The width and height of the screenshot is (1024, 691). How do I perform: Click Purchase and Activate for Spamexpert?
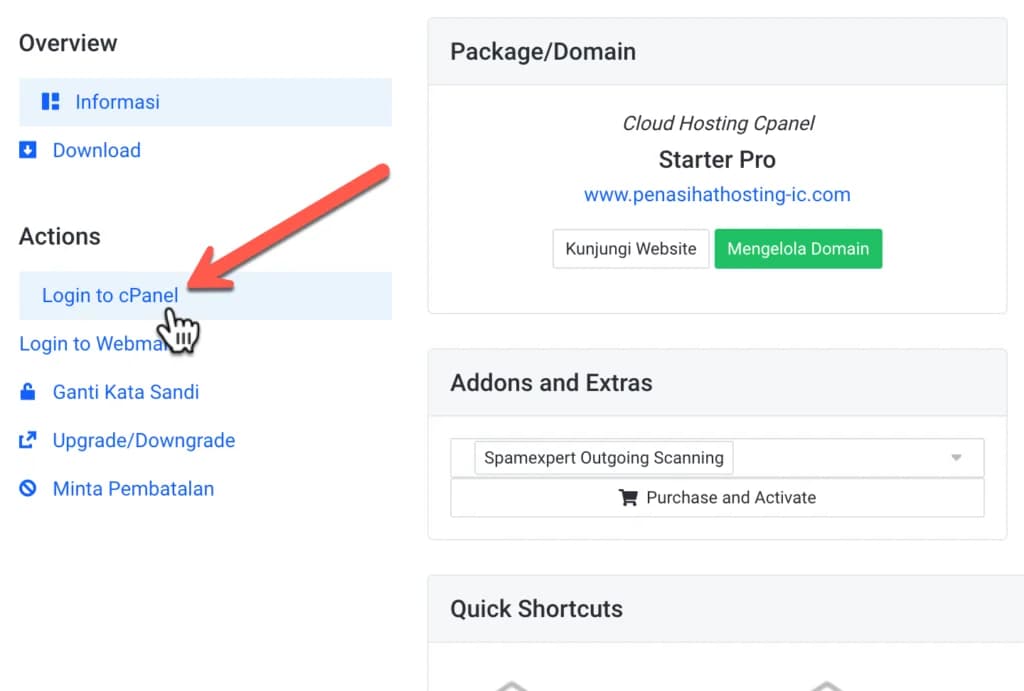pyautogui.click(x=717, y=497)
